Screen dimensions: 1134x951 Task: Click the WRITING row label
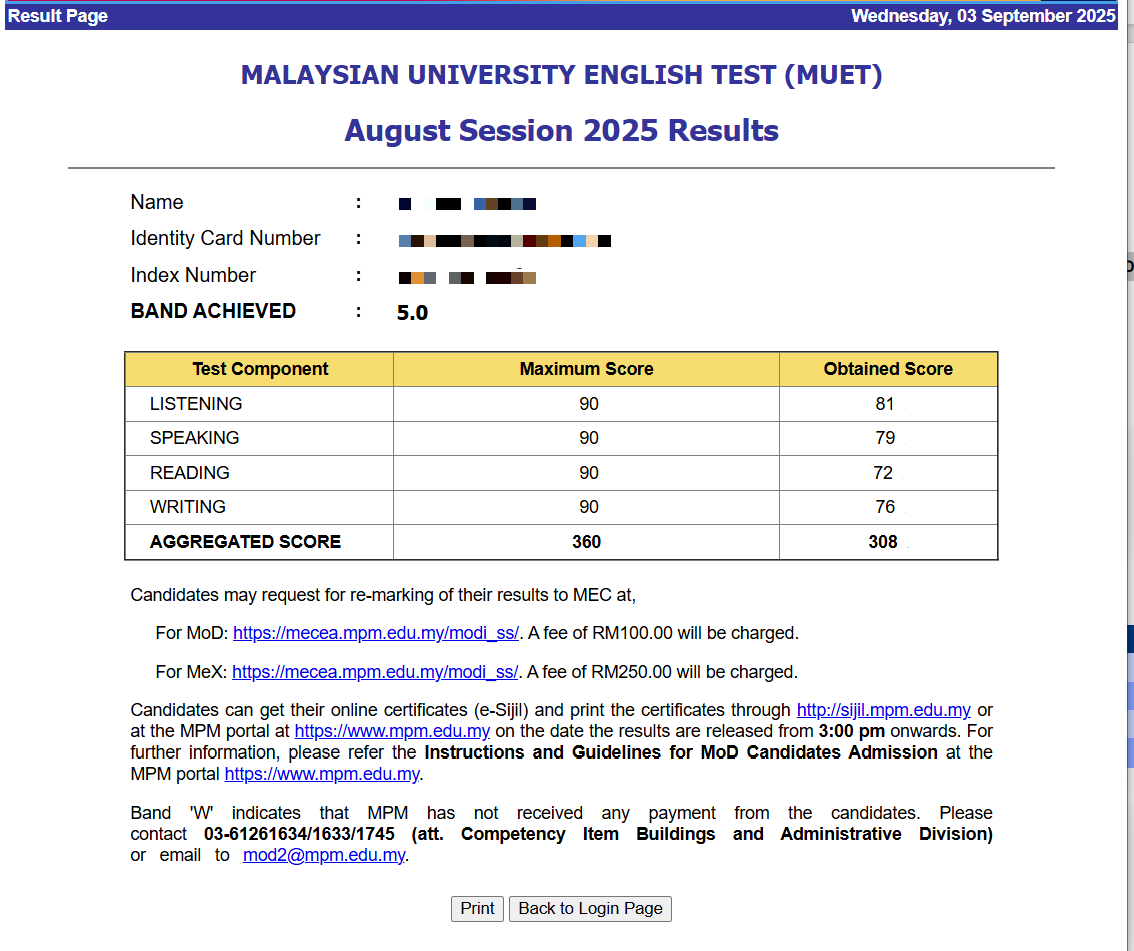pos(188,507)
